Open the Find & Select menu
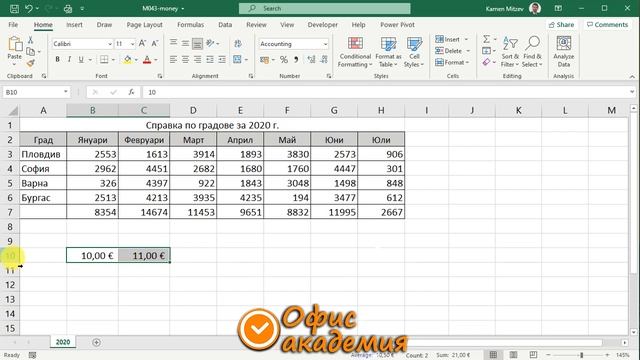The image size is (640, 360). click(x=533, y=52)
